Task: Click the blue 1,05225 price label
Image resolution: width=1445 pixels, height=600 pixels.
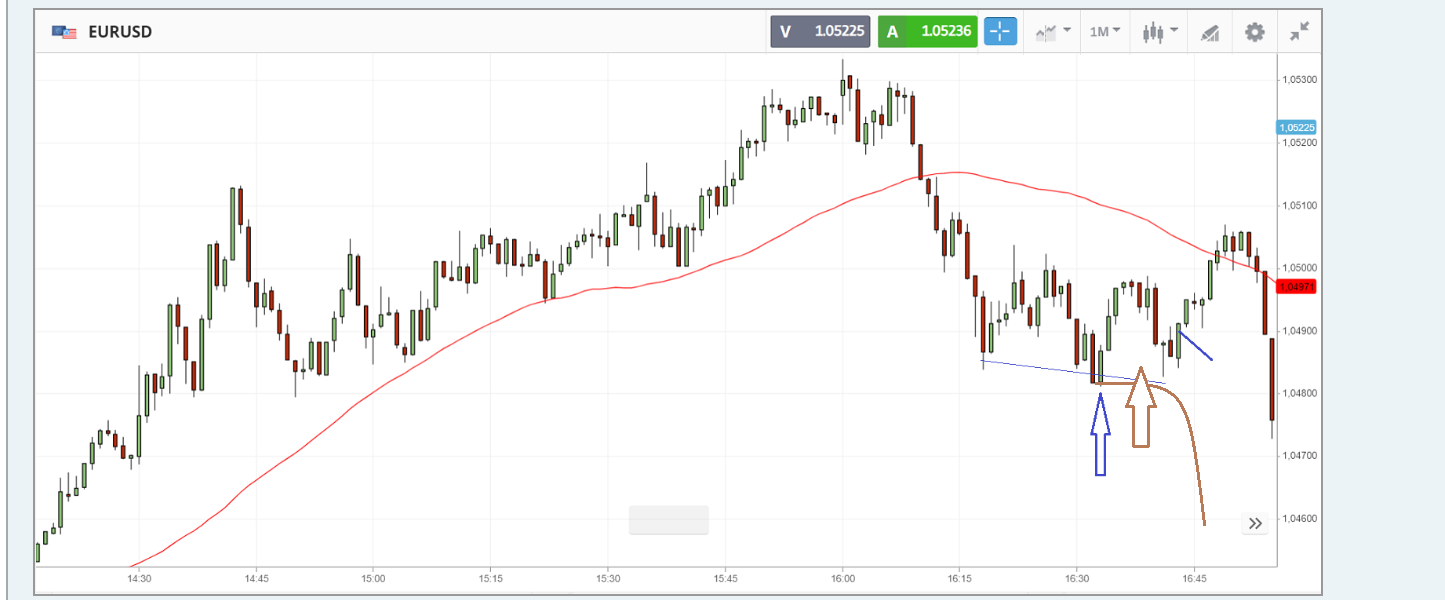Action: pyautogui.click(x=1296, y=127)
